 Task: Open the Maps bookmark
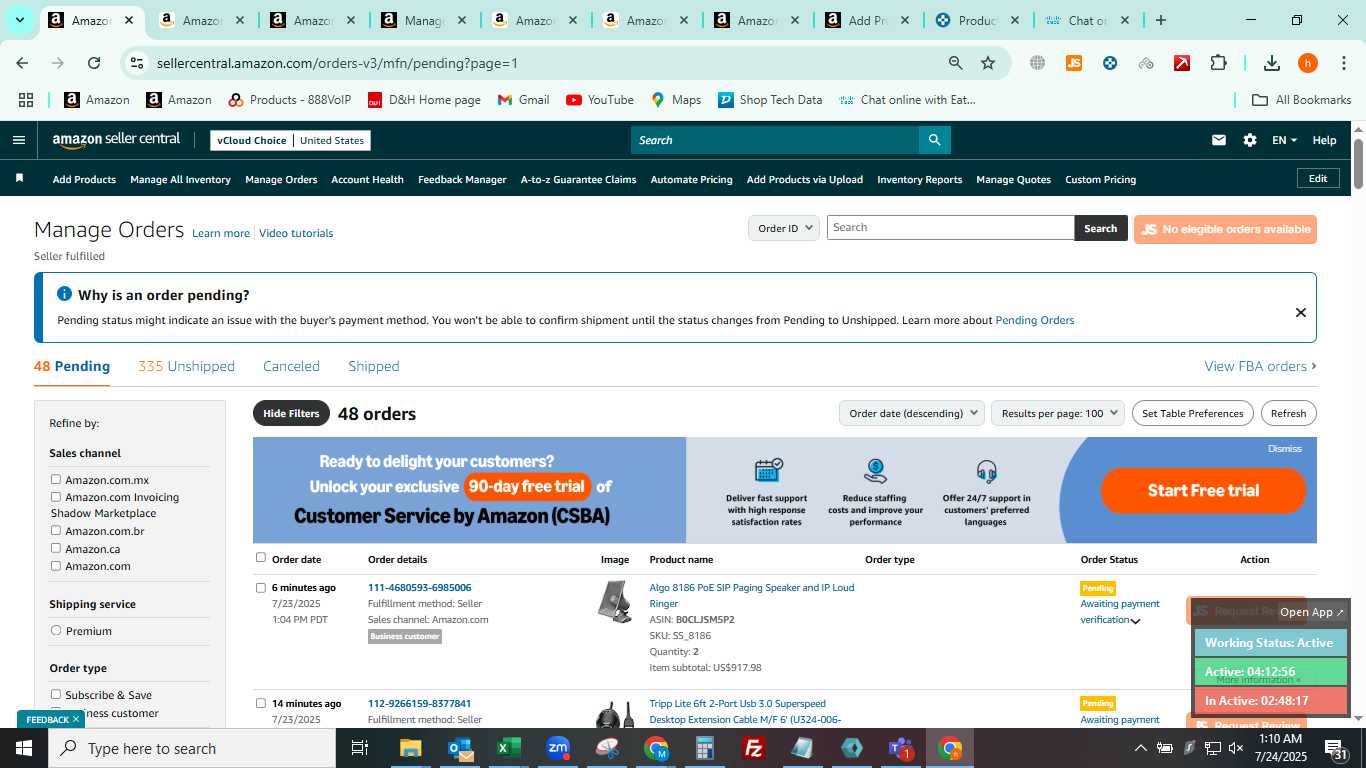click(676, 100)
